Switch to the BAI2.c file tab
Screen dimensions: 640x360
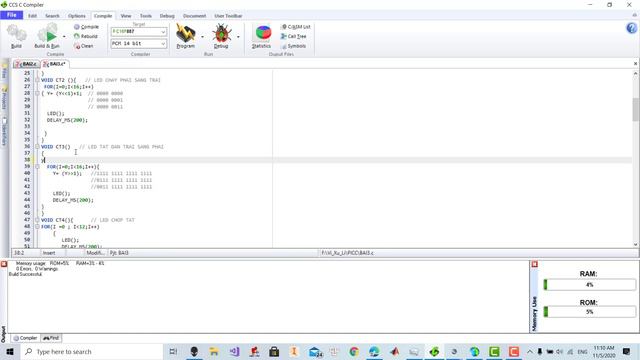point(27,64)
